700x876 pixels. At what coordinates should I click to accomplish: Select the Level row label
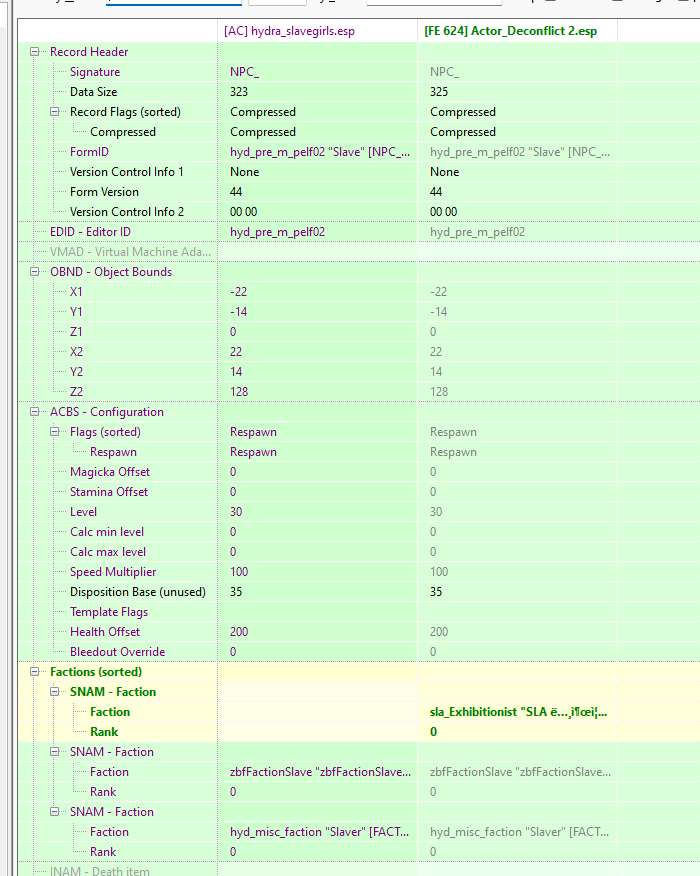pos(83,512)
